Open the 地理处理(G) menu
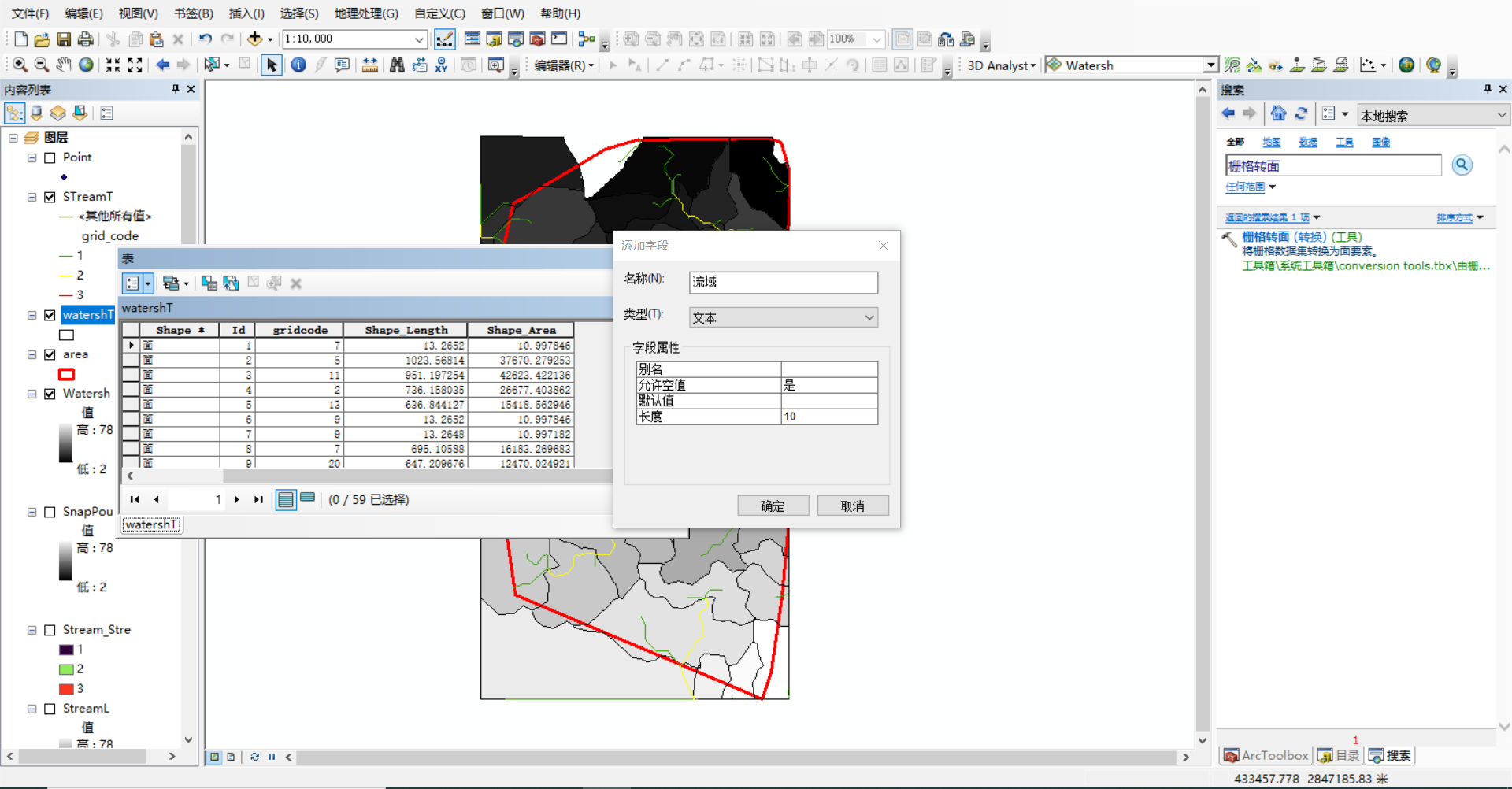The height and width of the screenshot is (789, 1512). [x=366, y=13]
